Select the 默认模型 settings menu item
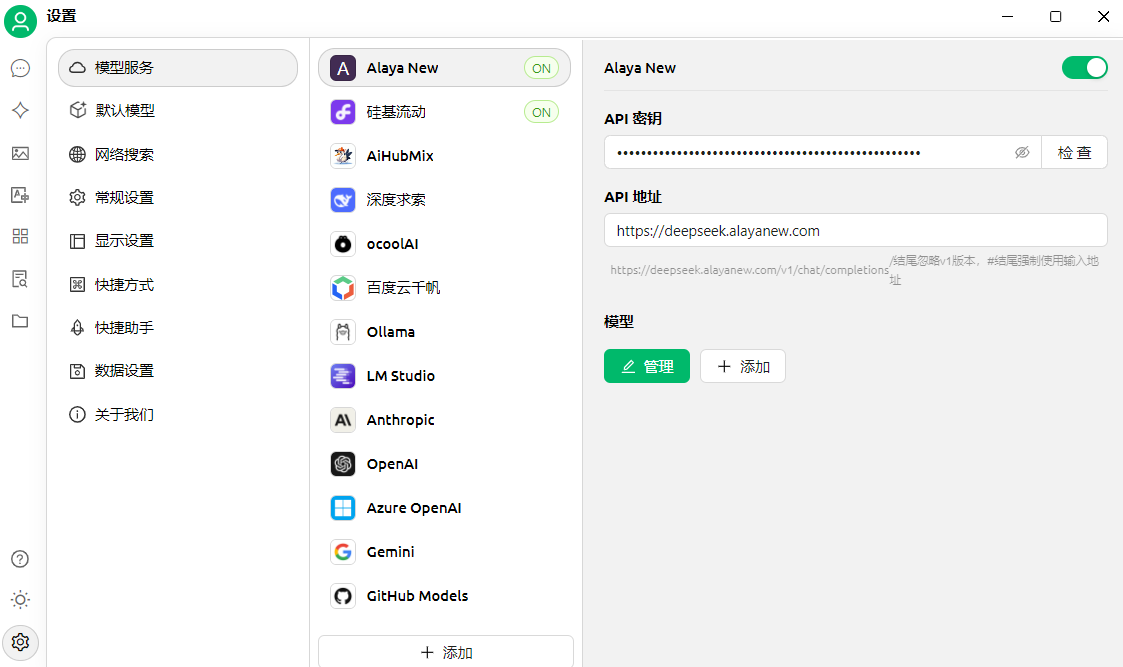 125,111
